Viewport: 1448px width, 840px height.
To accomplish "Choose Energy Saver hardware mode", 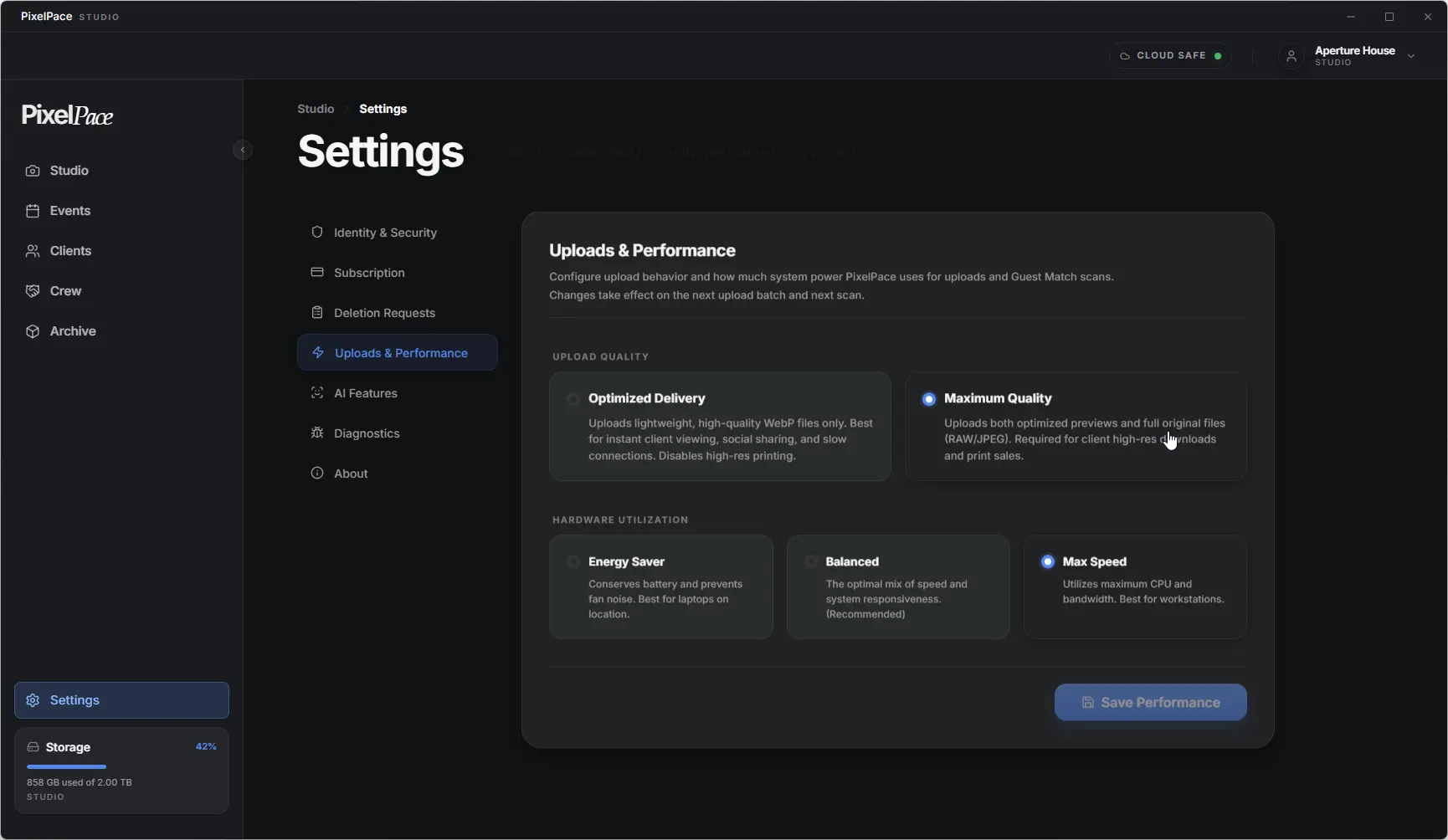I will point(661,587).
